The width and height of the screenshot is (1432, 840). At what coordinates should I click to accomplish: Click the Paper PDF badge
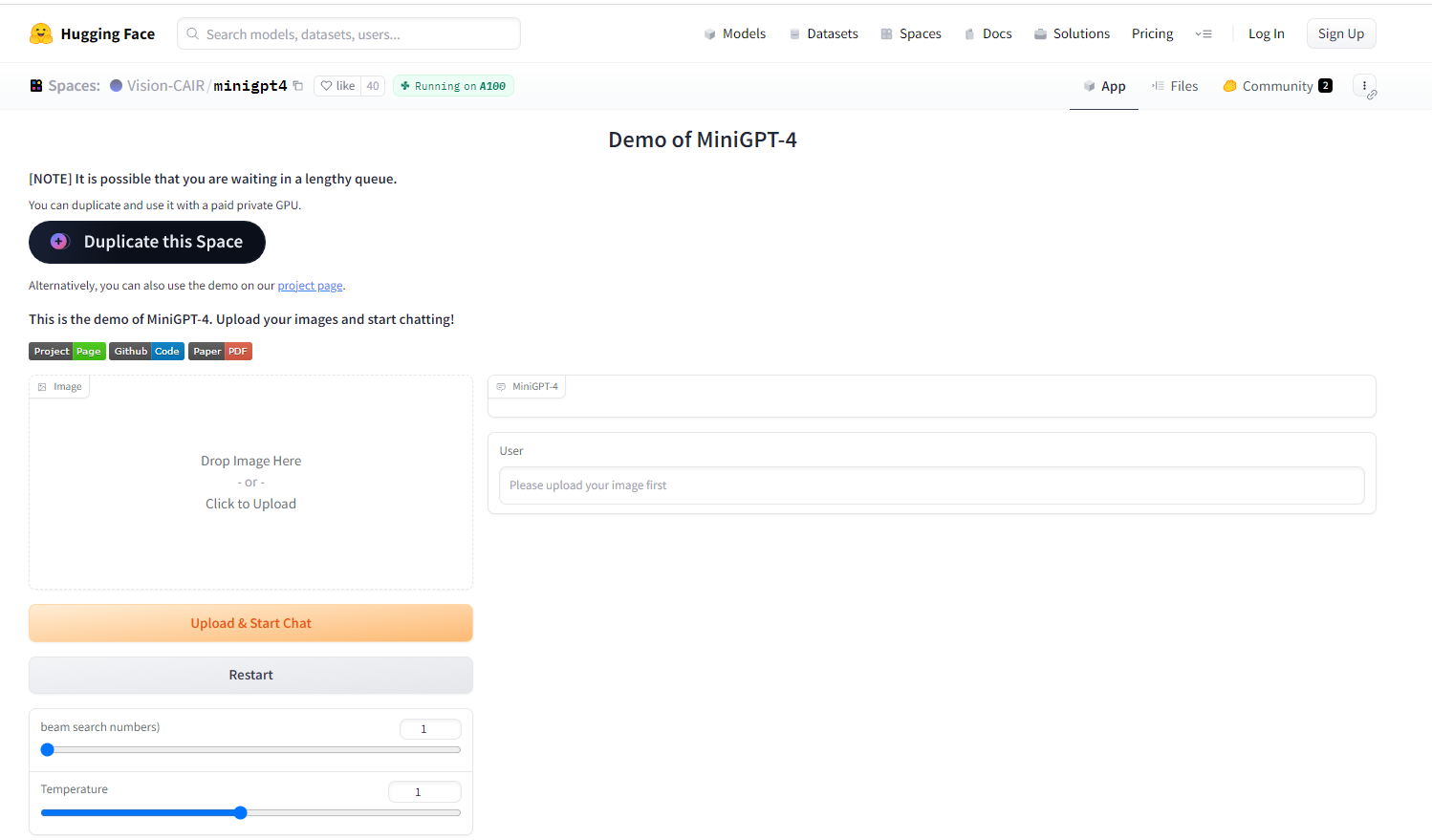220,352
